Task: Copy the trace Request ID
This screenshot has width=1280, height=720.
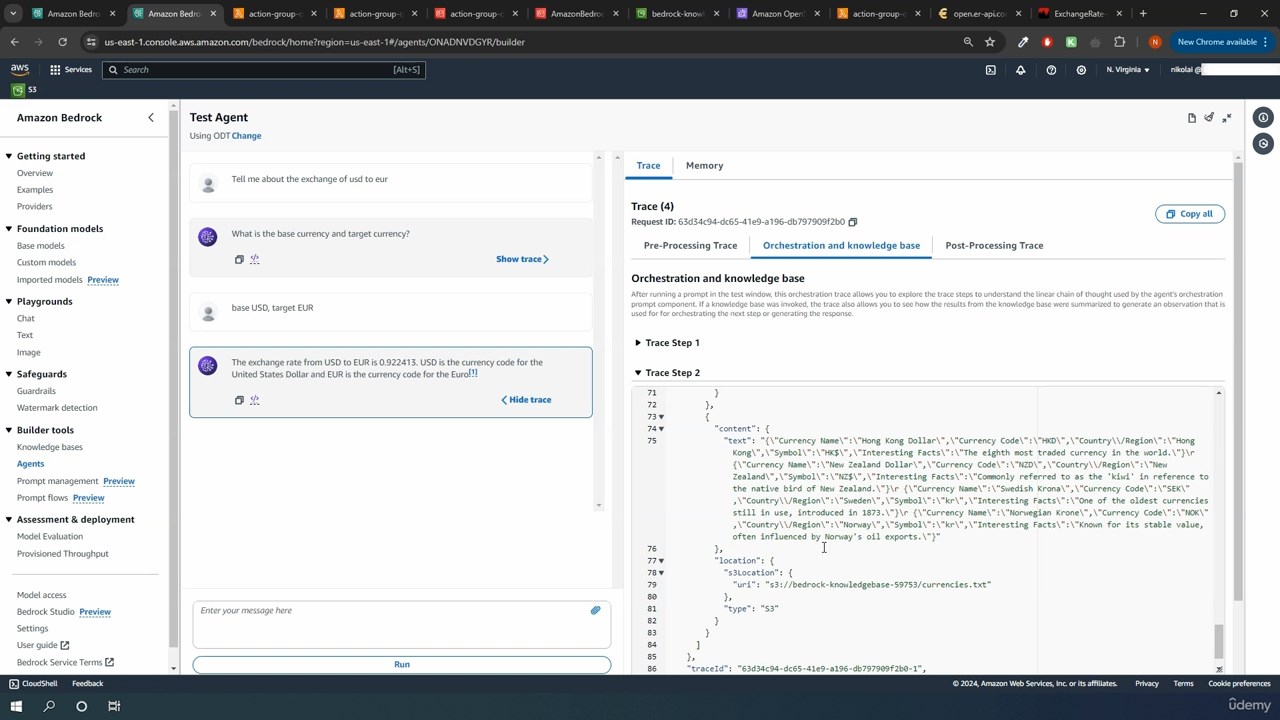Action: coord(853,222)
